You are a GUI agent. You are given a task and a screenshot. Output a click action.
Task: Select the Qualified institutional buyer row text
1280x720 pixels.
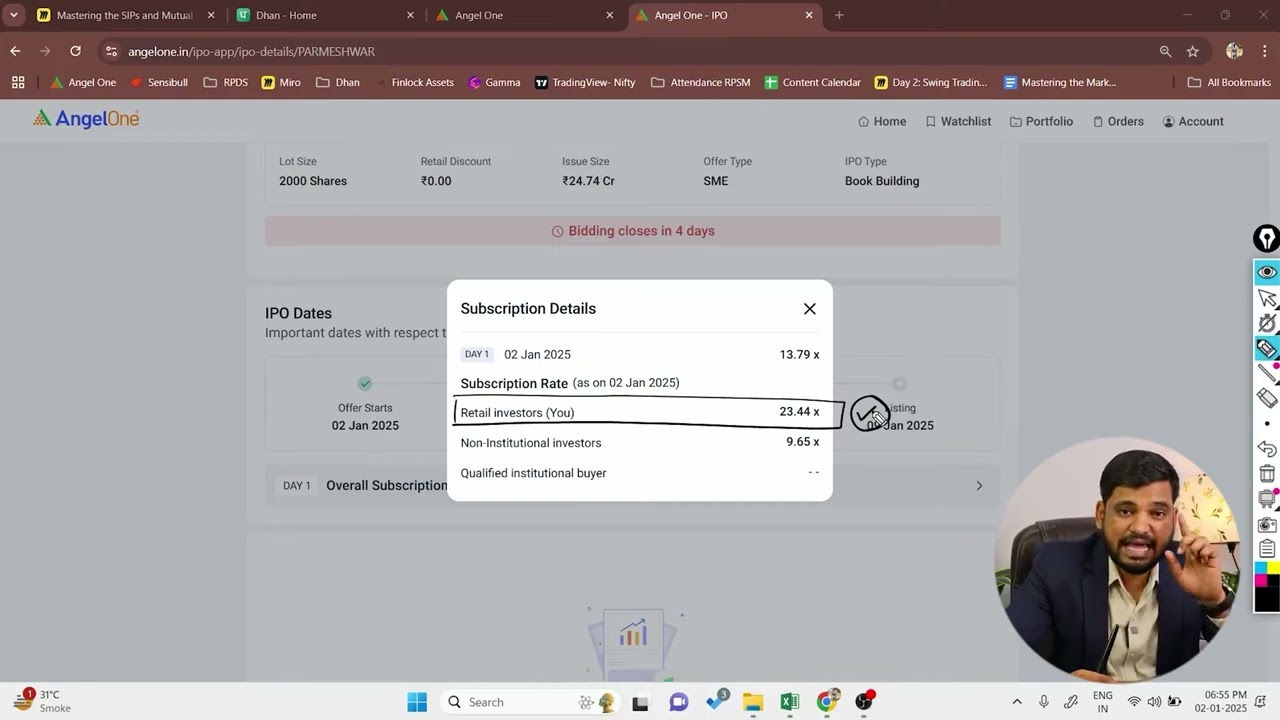[x=533, y=473]
